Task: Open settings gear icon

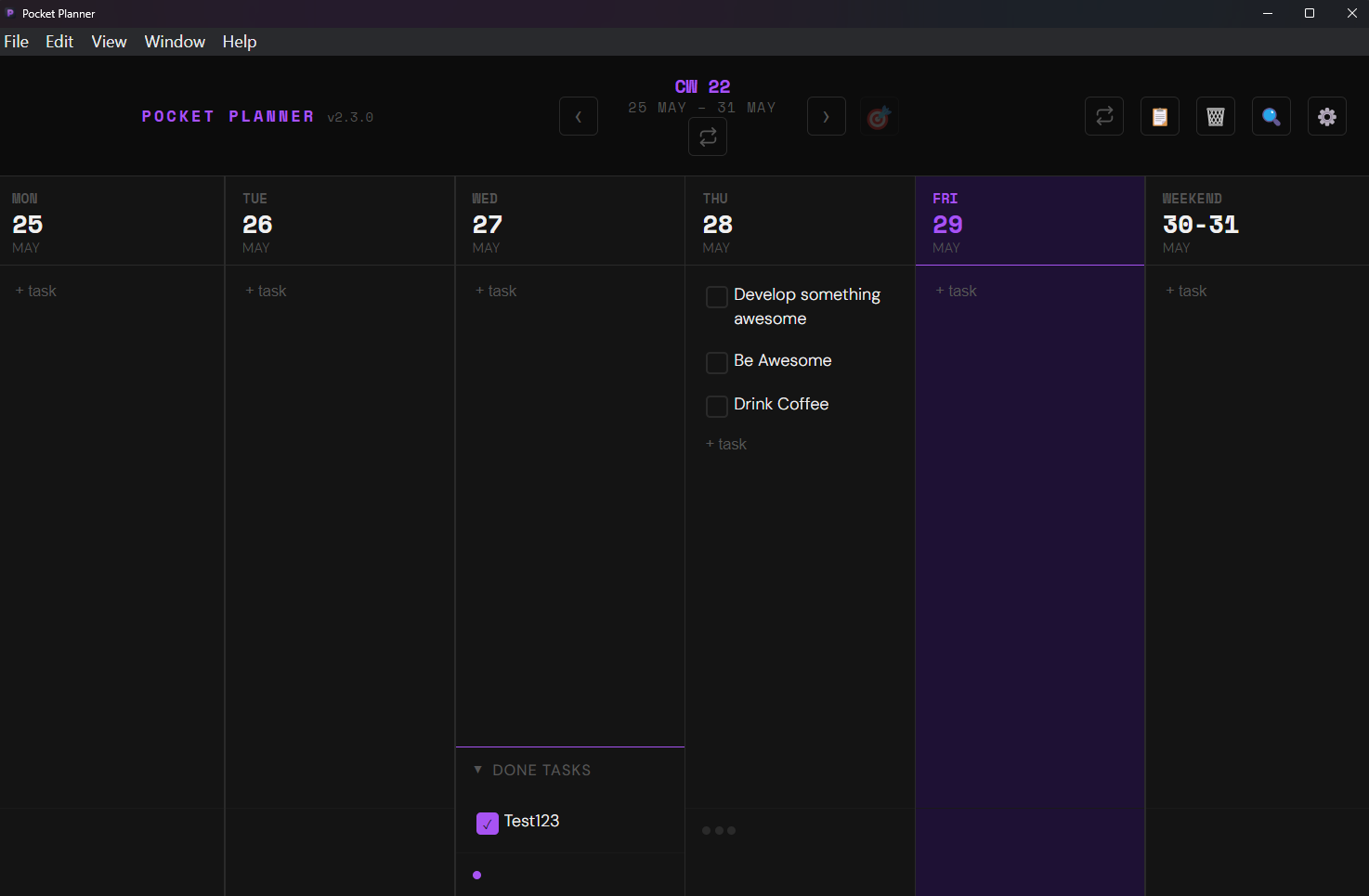Action: (x=1327, y=116)
